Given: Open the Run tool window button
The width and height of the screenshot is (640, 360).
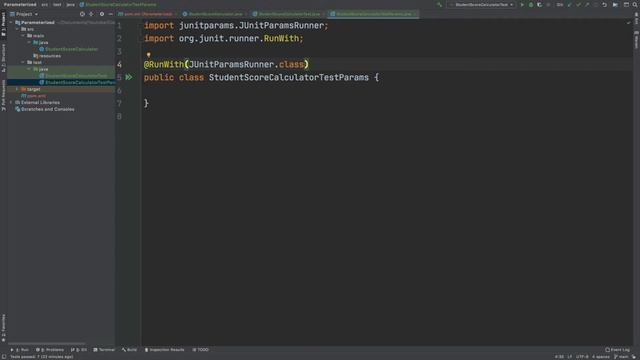Looking at the screenshot, I should pos(20,350).
